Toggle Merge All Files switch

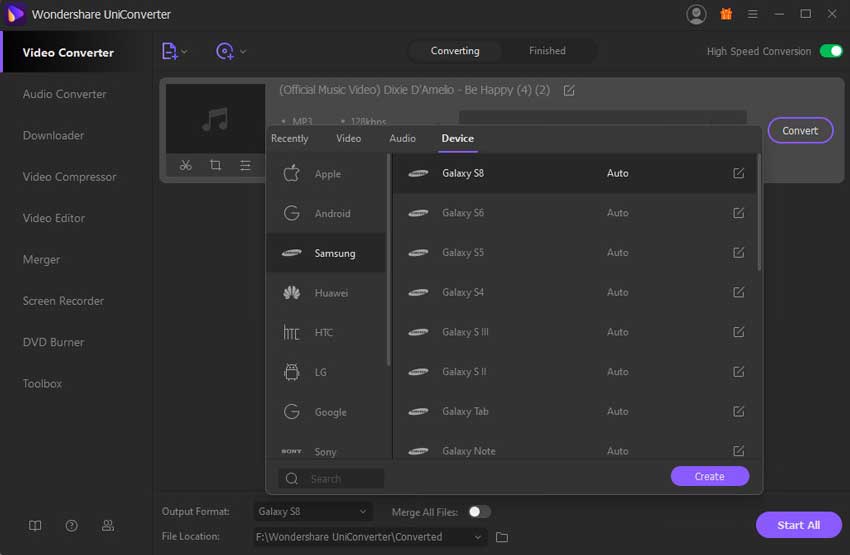point(479,512)
